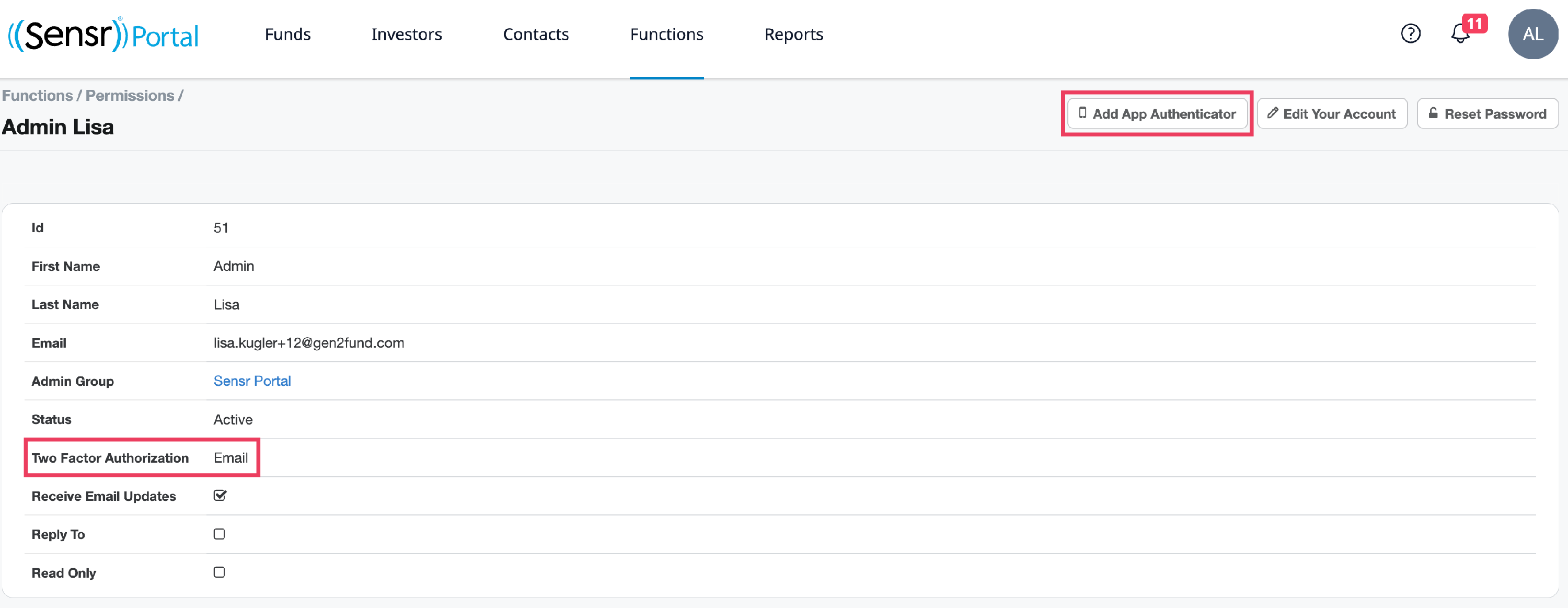The height and width of the screenshot is (608, 1568).
Task: Navigate to Permissions breadcrumb
Action: pyautogui.click(x=130, y=96)
